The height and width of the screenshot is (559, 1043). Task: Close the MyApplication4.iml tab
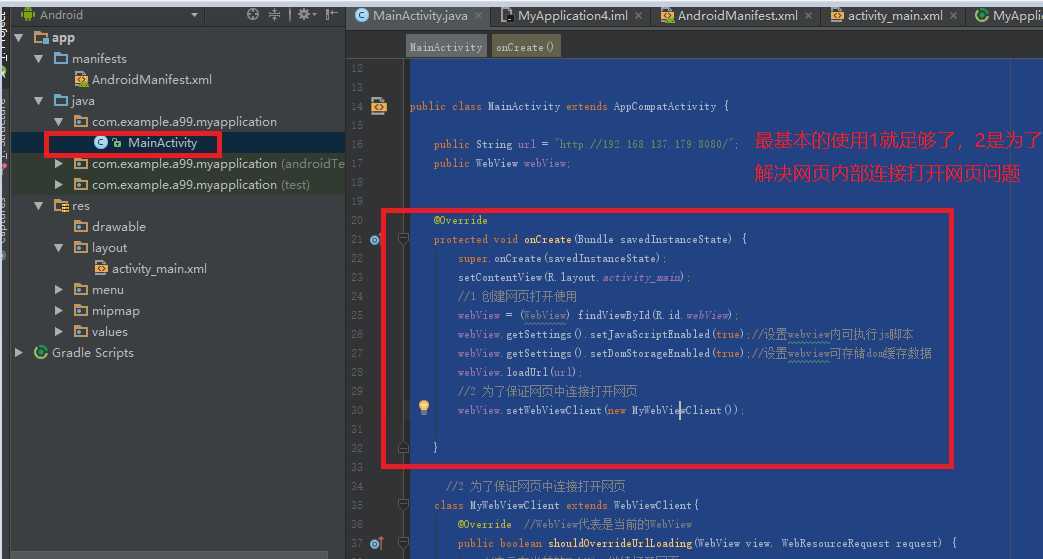[x=638, y=15]
